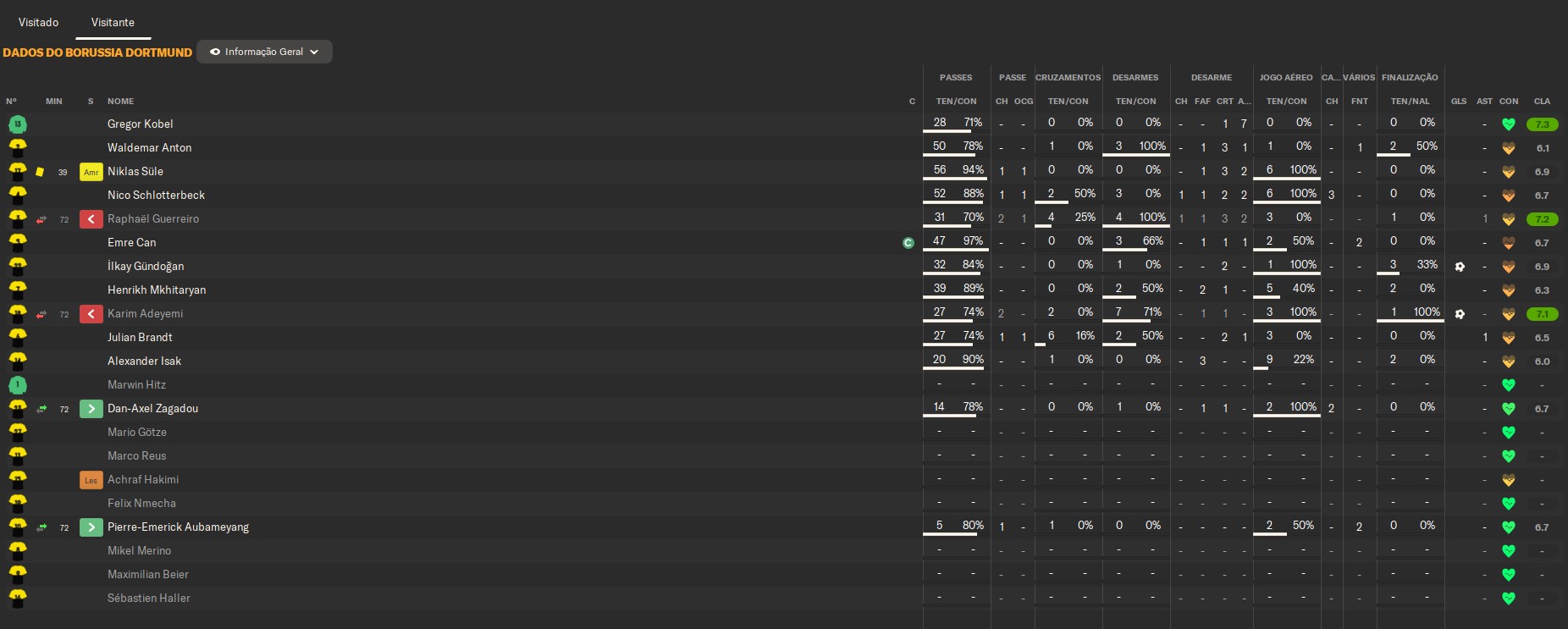
Task: Open Marco Reus's player profile
Action: pos(137,456)
